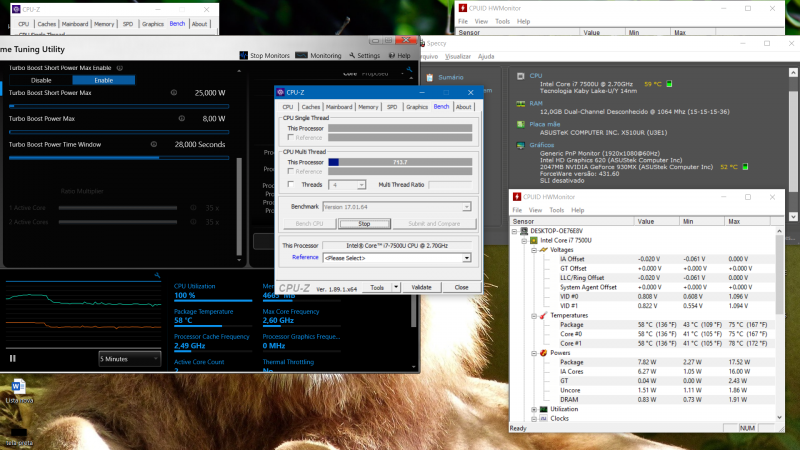Expand the Utilization node in HWMonitor
Screen dimensions: 800x450
click(x=534, y=409)
